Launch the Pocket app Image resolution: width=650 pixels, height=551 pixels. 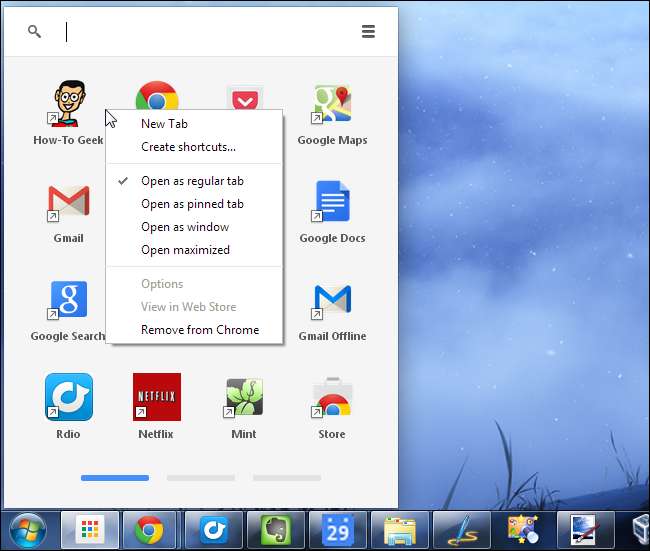click(x=245, y=98)
